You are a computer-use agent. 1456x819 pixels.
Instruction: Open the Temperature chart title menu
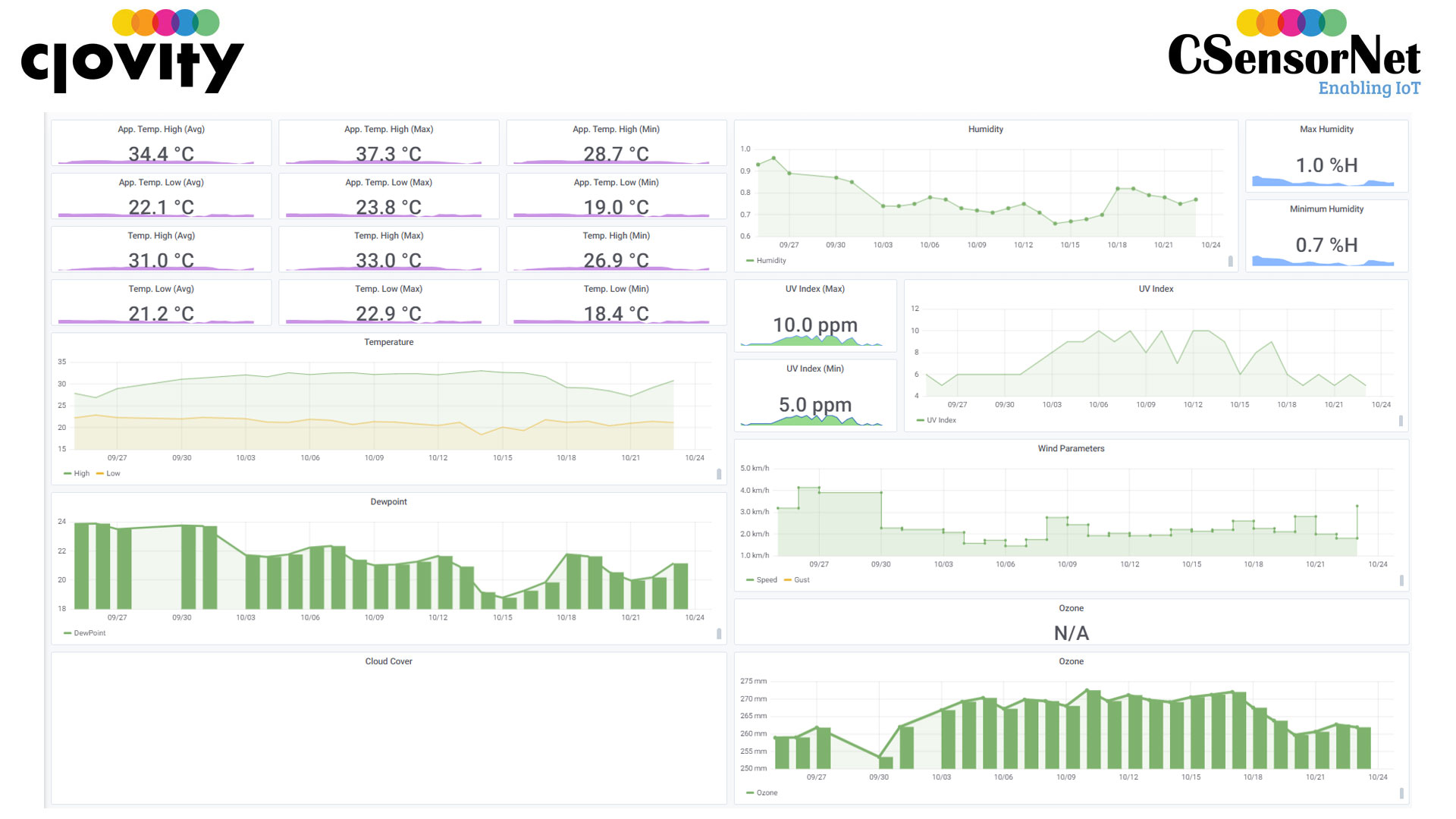pyautogui.click(x=388, y=342)
